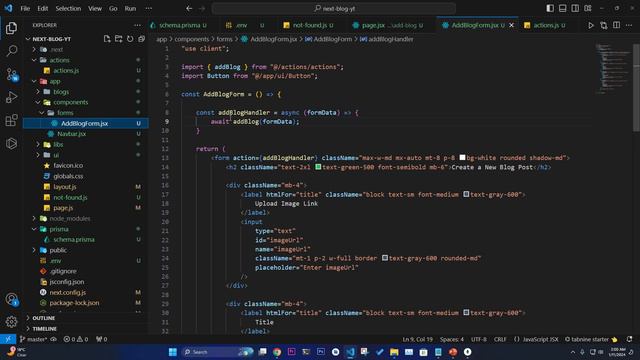Screen dimensions: 640x360
Task: Create a new file in explorer
Action: click(107, 39)
